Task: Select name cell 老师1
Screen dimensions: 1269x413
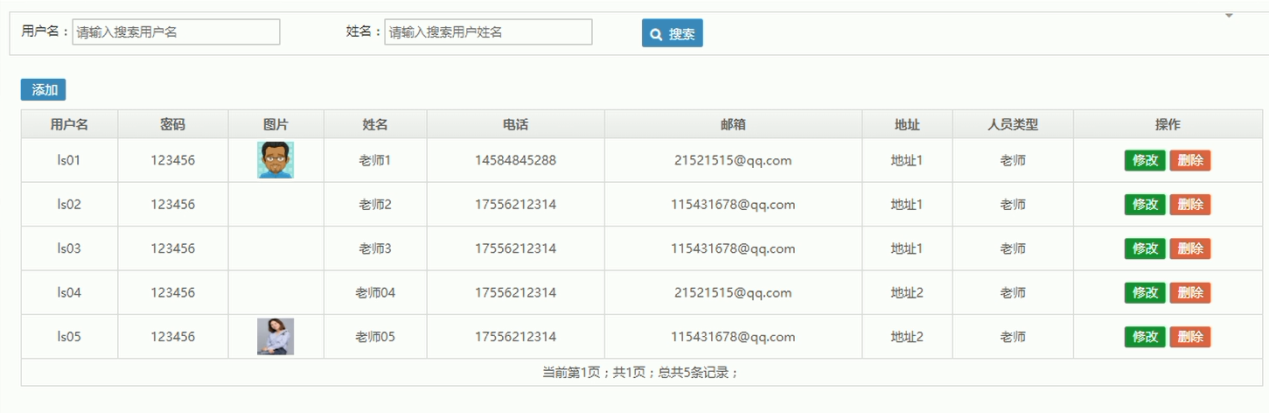Action: [x=375, y=160]
